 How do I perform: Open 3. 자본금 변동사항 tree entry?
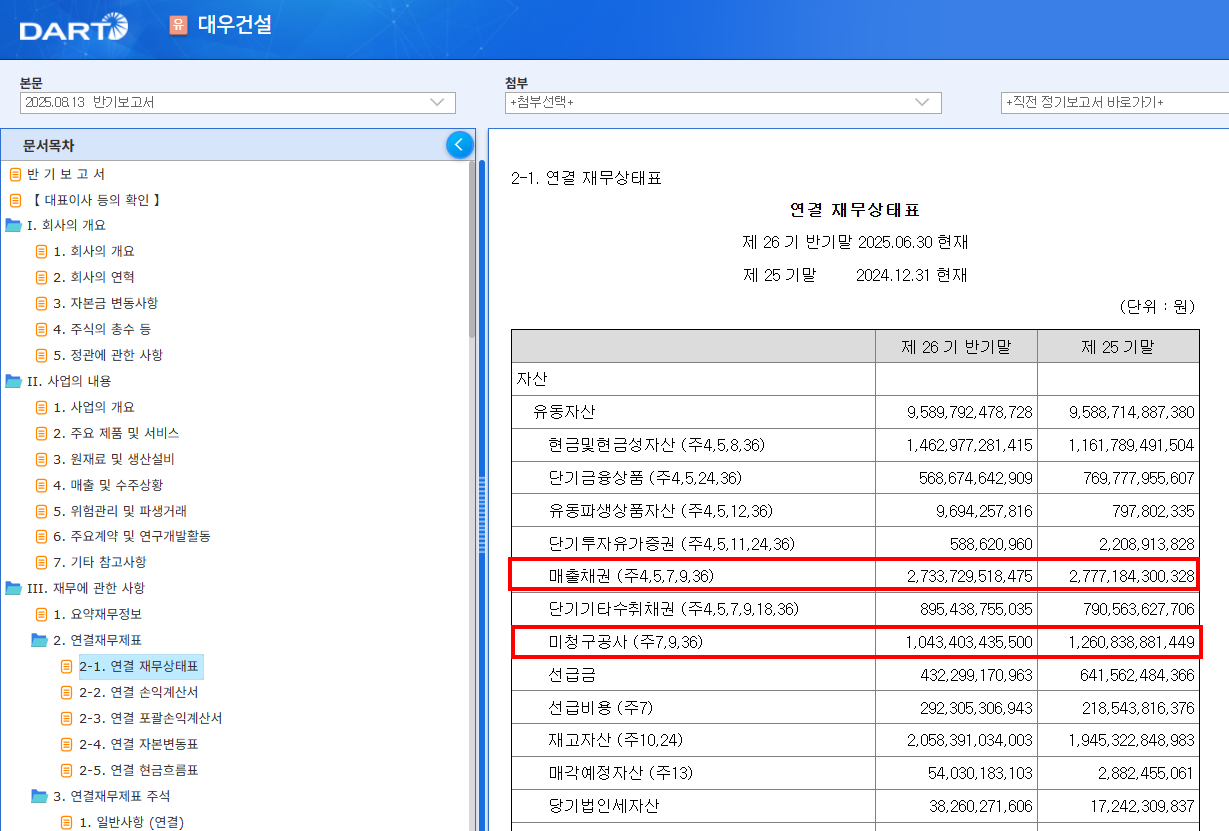coord(105,303)
